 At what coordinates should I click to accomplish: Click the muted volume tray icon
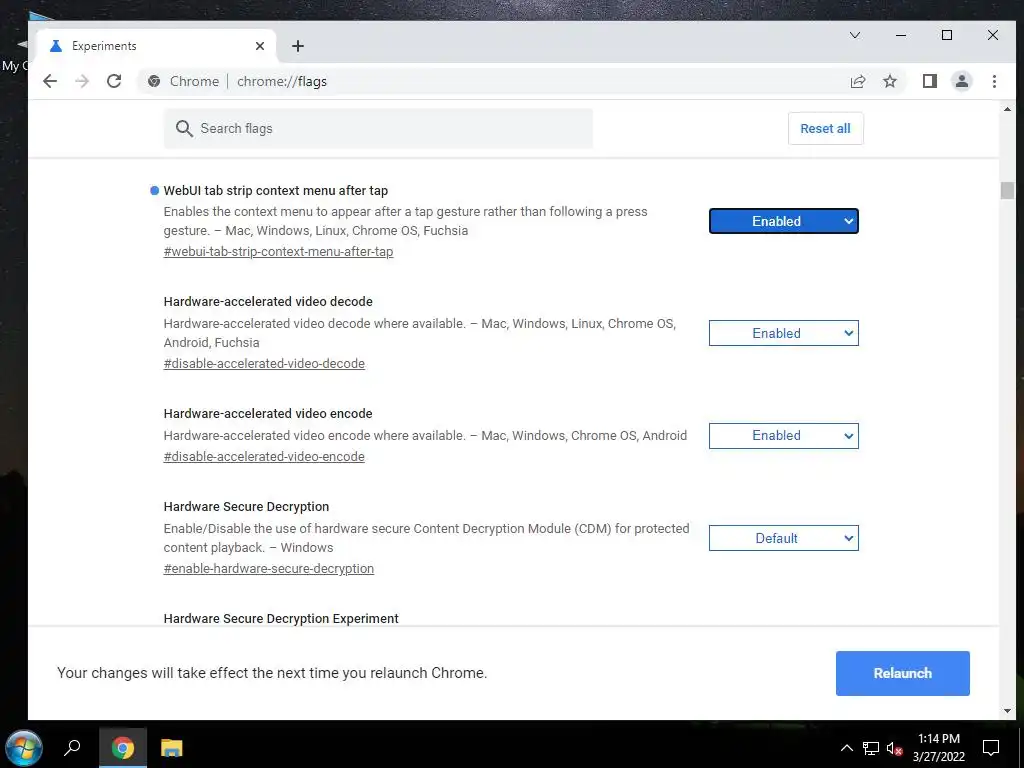pos(895,748)
